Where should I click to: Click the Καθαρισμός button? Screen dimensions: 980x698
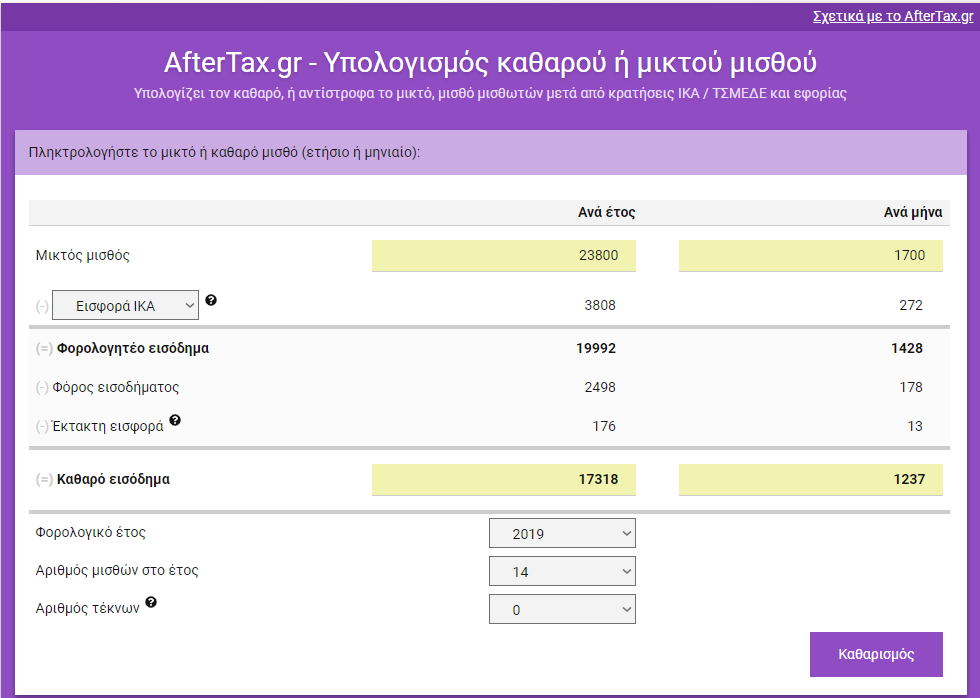click(x=876, y=654)
